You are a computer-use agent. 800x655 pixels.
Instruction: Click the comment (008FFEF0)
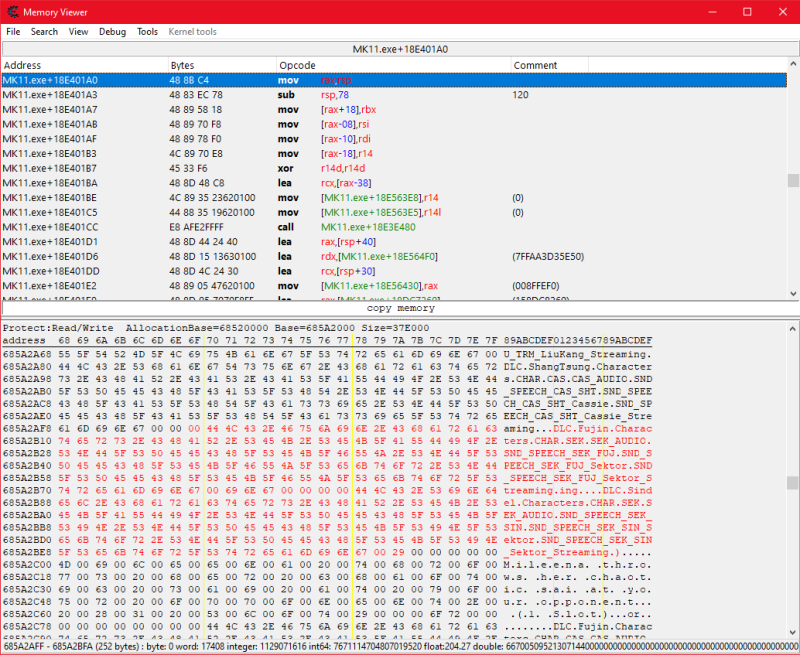pos(535,286)
